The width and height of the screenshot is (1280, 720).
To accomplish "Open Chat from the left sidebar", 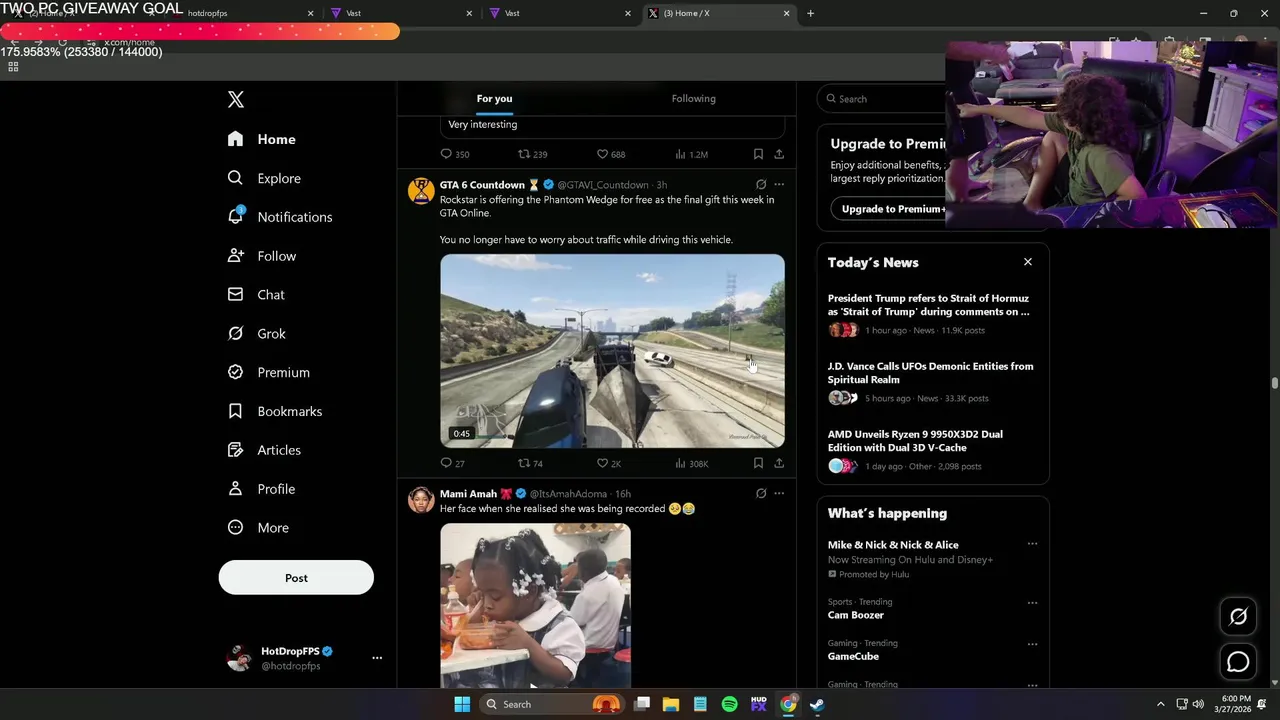I will coord(255,295).
